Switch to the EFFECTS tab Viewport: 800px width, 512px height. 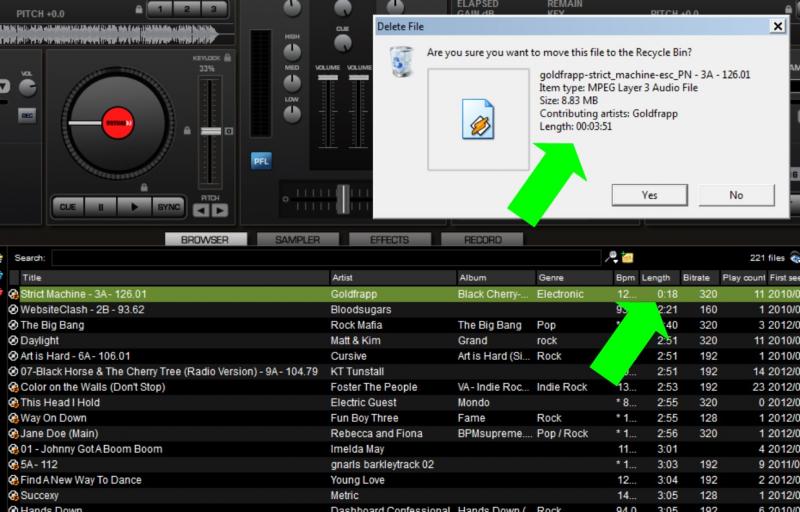[390, 240]
